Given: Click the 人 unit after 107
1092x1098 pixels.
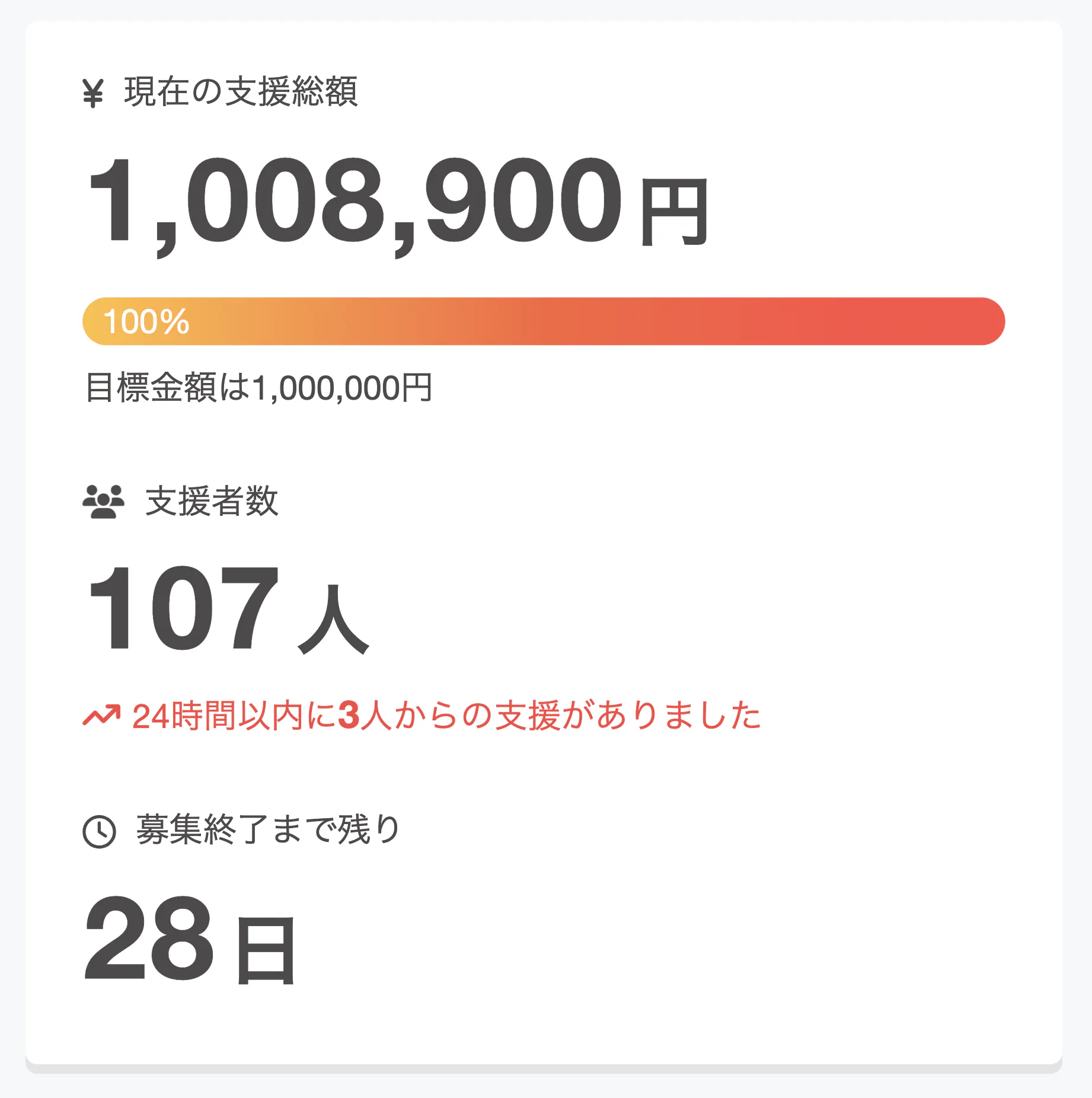Looking at the screenshot, I should [334, 620].
